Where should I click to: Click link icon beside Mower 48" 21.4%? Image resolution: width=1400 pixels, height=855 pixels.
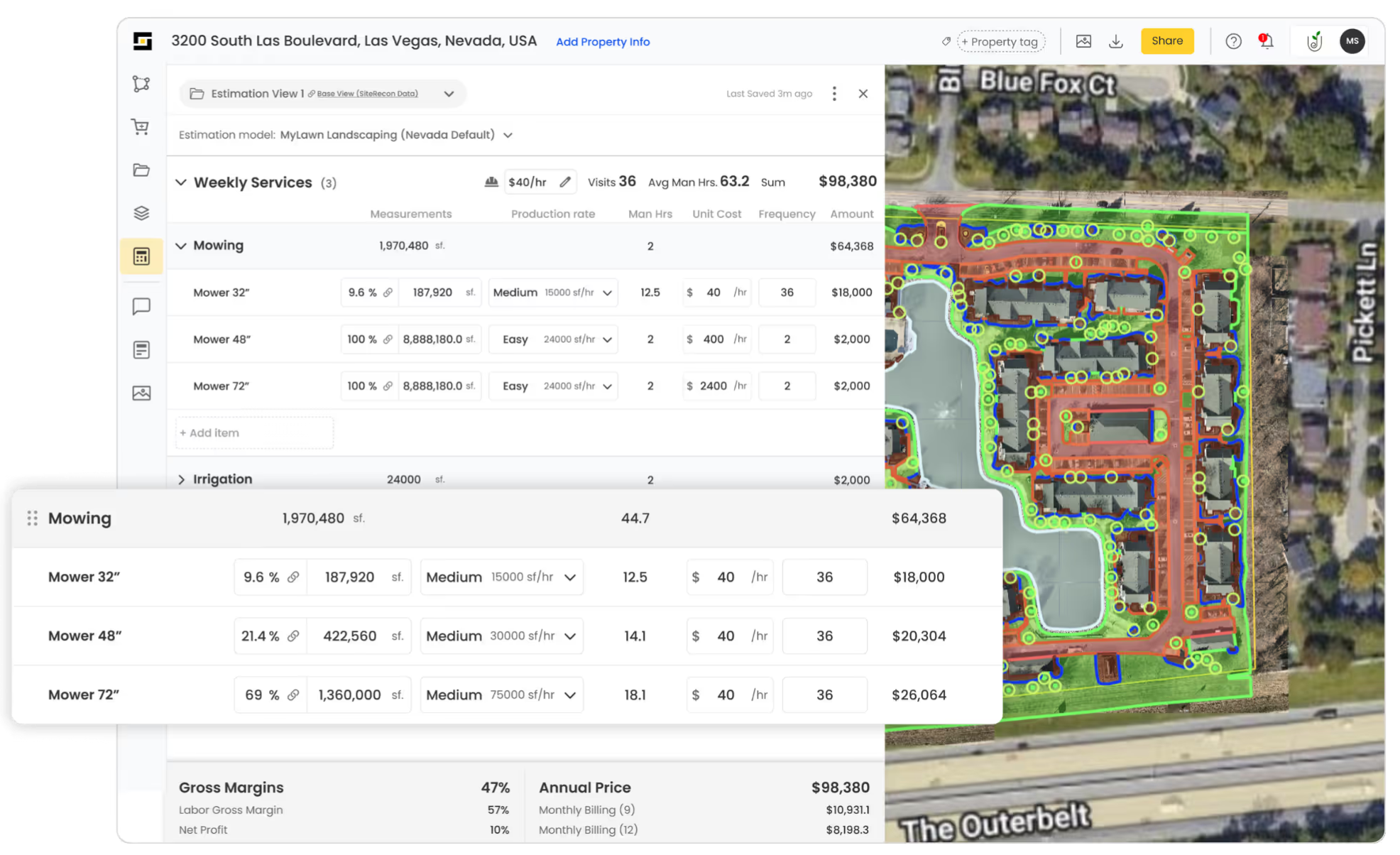[x=293, y=636]
